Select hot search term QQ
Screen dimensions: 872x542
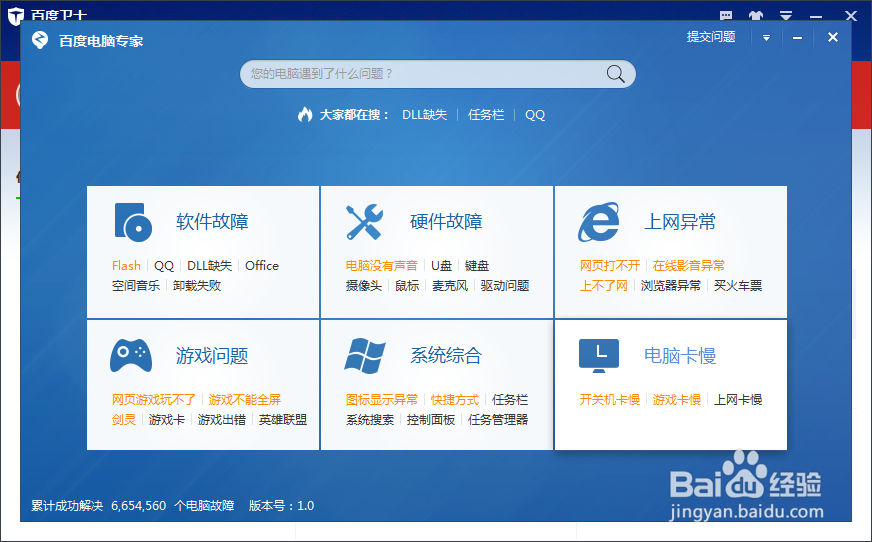tap(535, 115)
